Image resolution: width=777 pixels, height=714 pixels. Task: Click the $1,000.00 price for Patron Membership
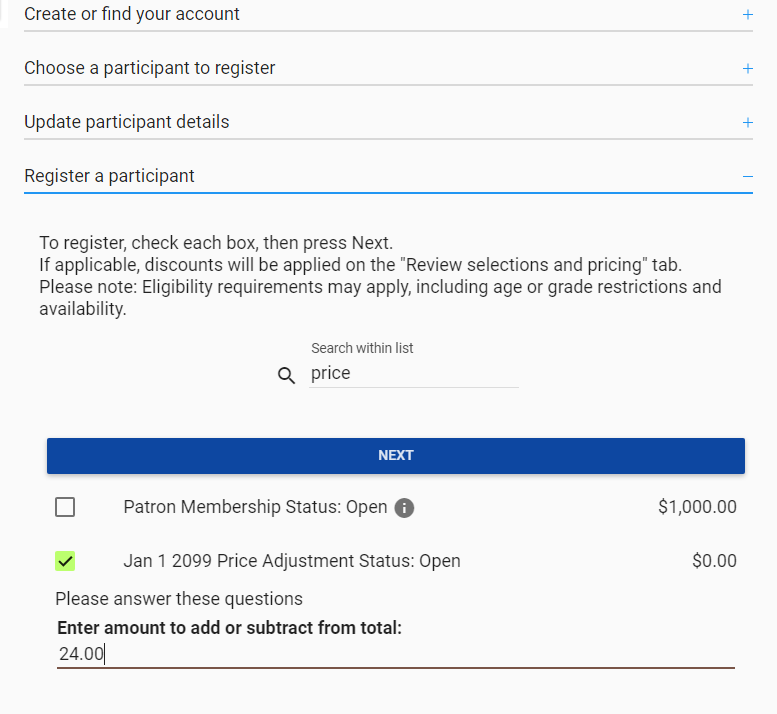point(697,507)
